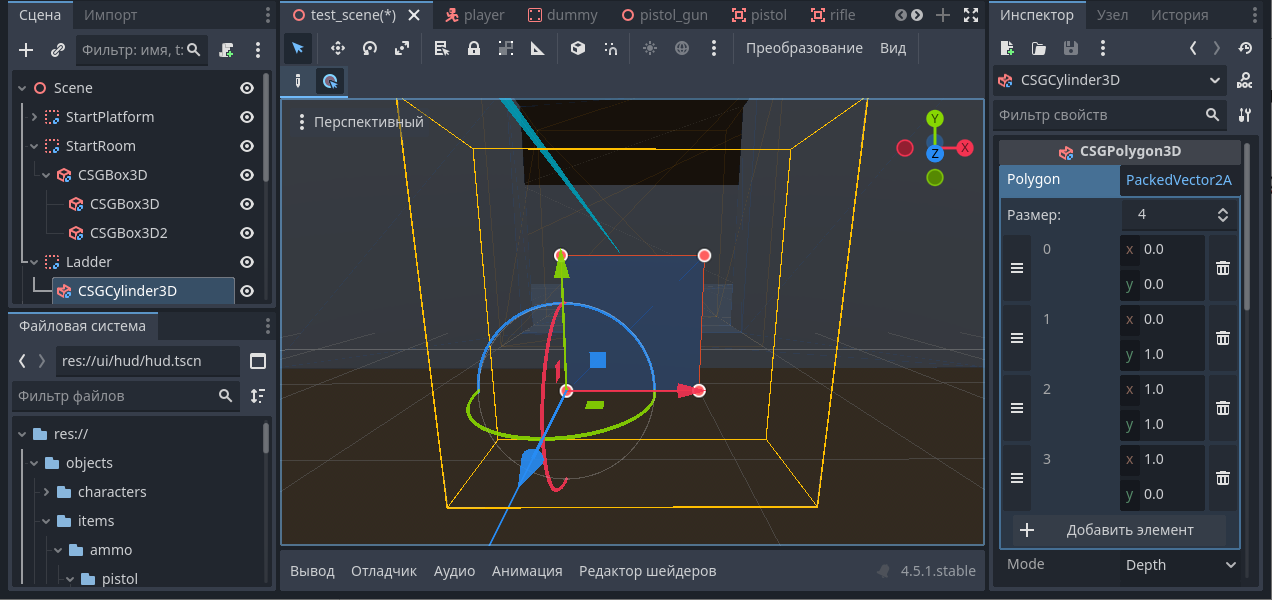Image resolution: width=1272 pixels, height=600 pixels.
Task: Expand the characters folder in file system
Action: click(x=46, y=492)
